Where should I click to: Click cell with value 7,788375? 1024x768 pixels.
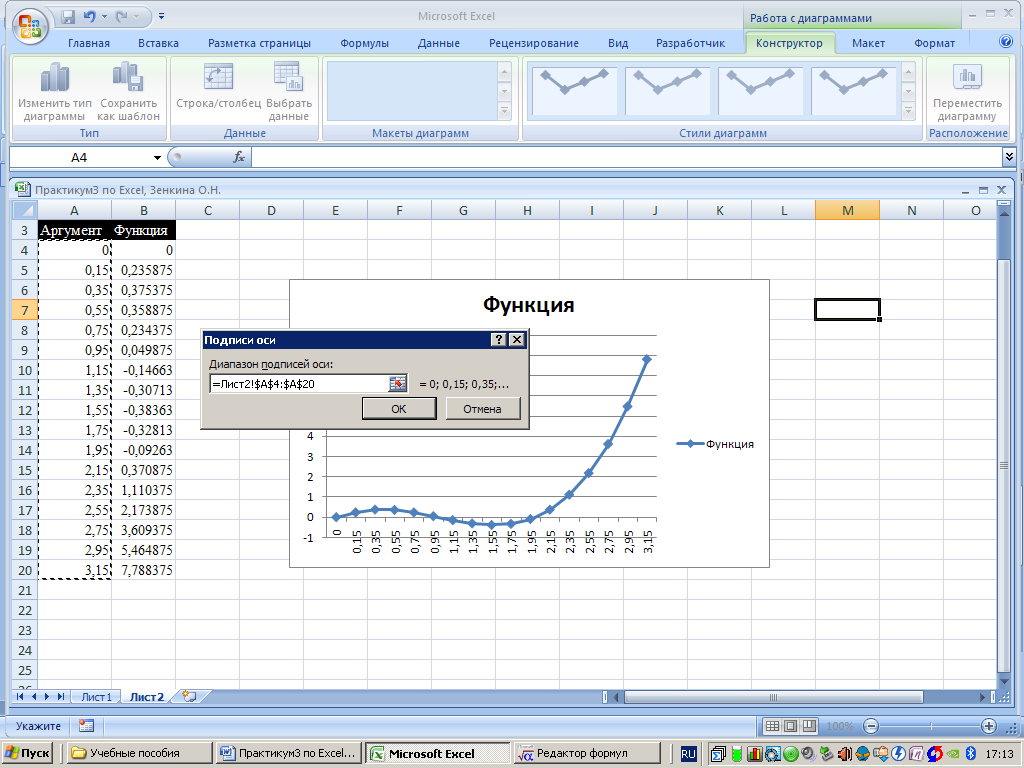point(143,570)
